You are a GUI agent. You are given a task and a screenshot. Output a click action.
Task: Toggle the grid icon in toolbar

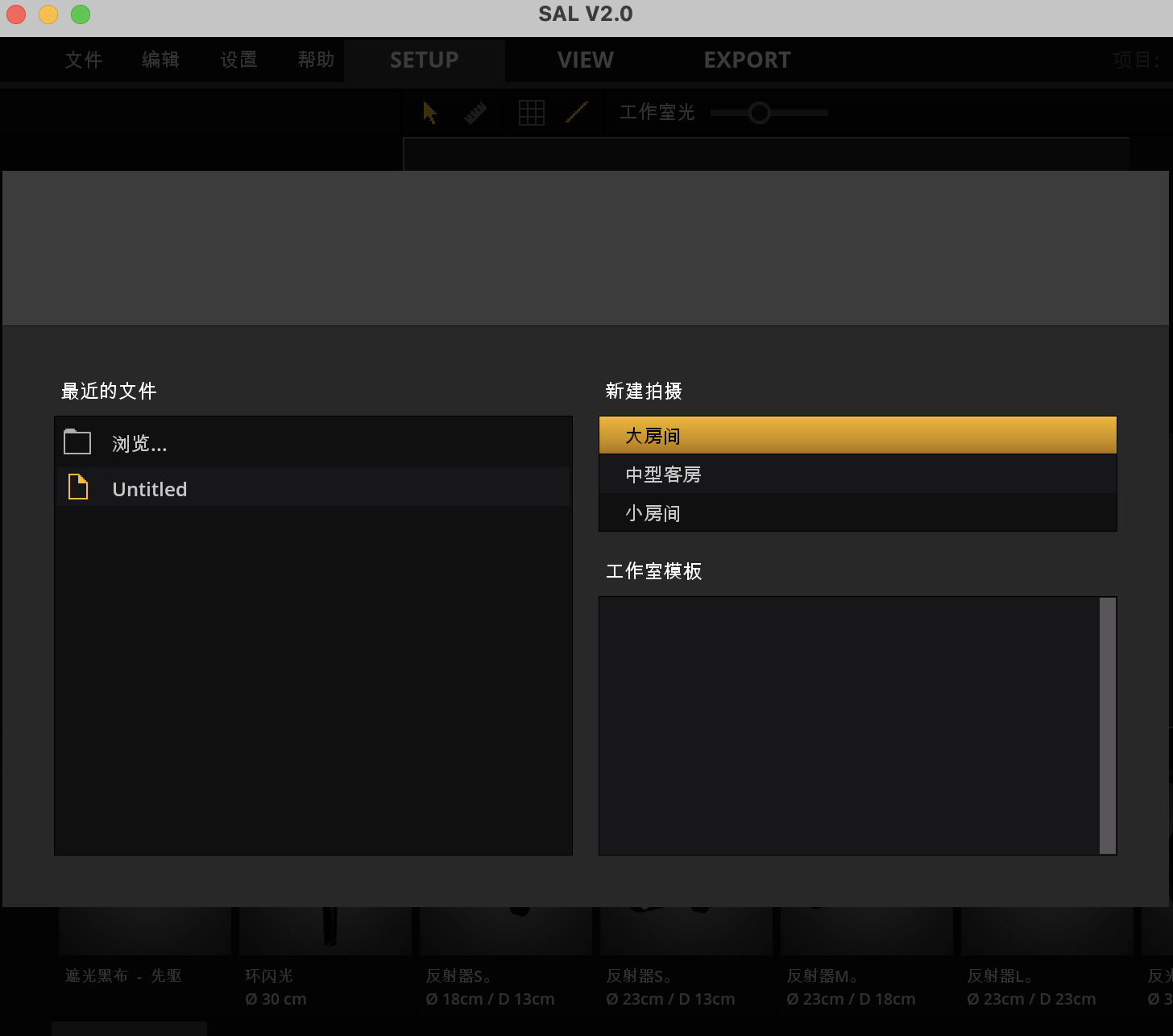pyautogui.click(x=532, y=113)
